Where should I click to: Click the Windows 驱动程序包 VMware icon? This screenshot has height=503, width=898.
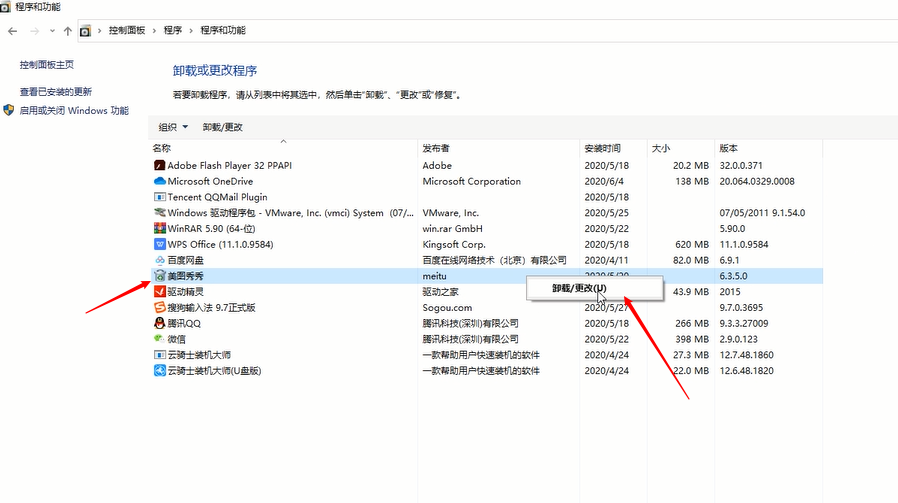point(160,213)
